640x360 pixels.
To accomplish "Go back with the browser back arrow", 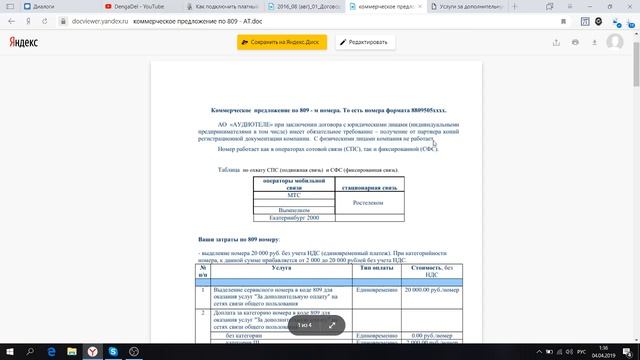I will 11,21.
